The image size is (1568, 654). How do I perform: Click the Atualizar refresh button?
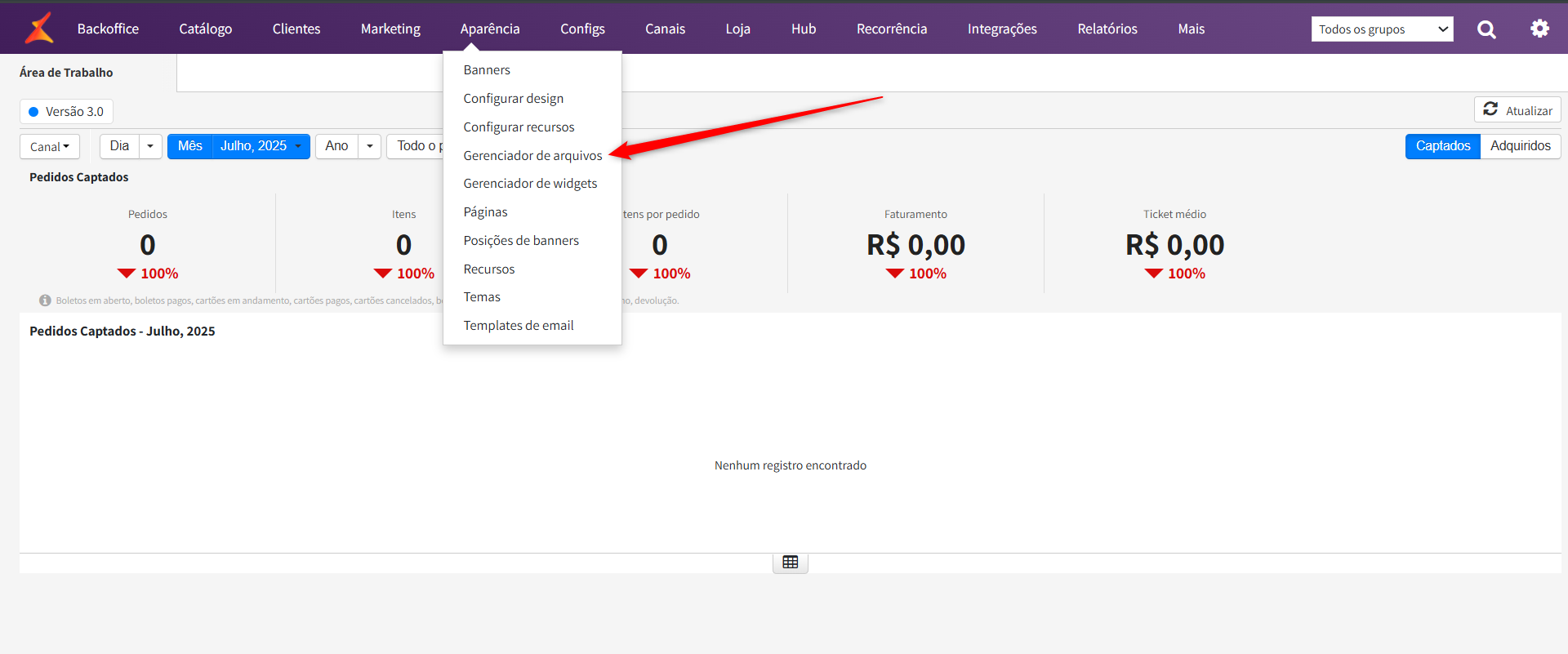point(1517,110)
